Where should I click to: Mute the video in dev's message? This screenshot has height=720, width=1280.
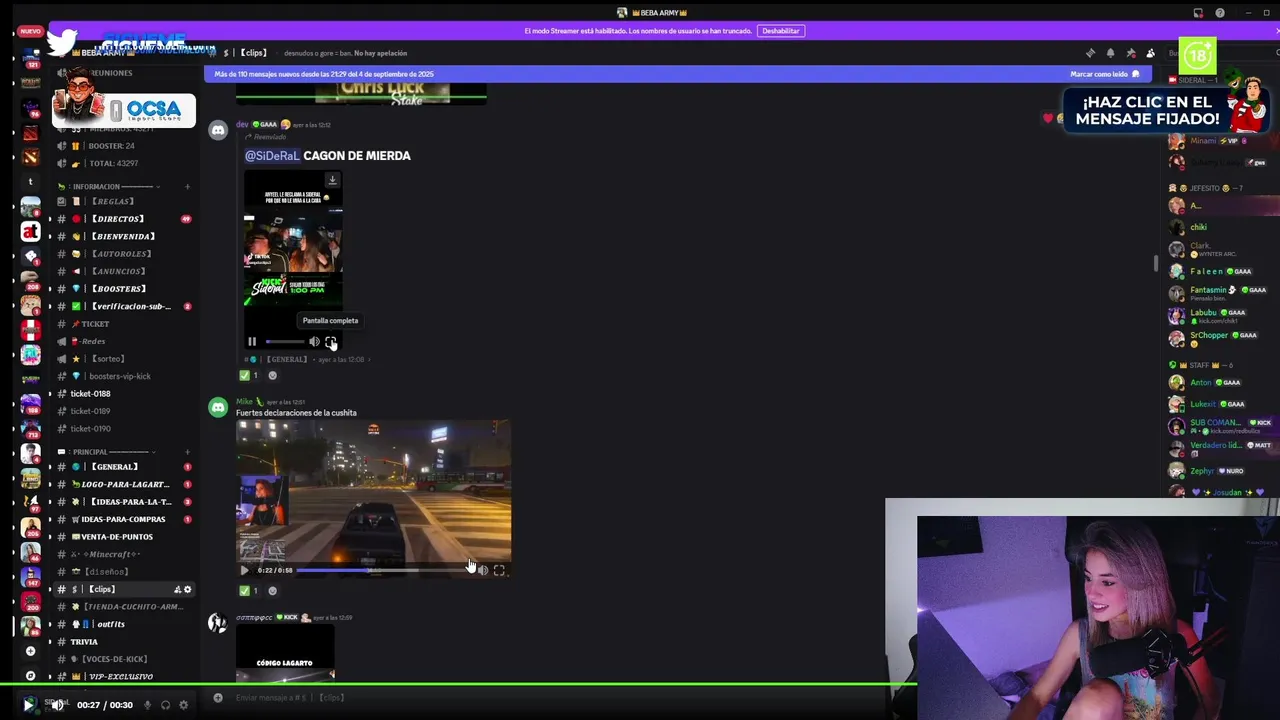tap(314, 342)
